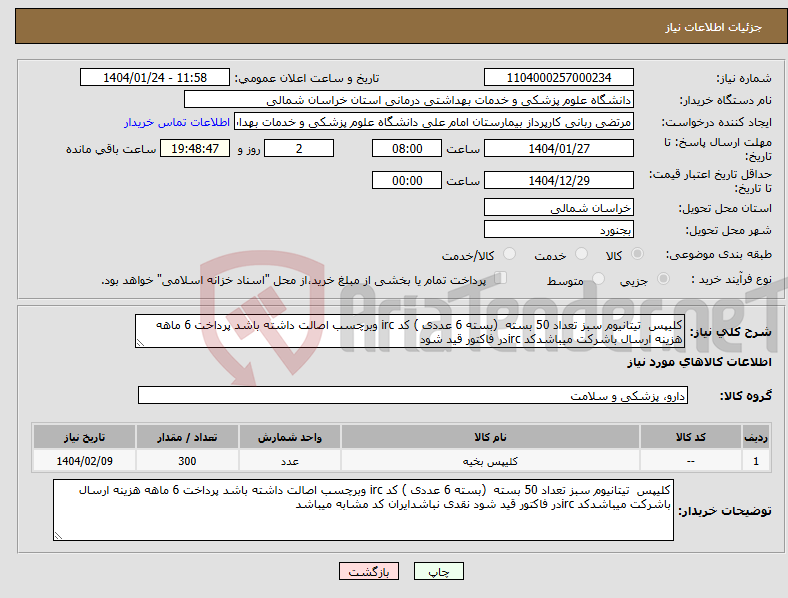The height and width of the screenshot is (598, 788).
Task: Click response deadline date 1404/01/27
Action: point(558,148)
